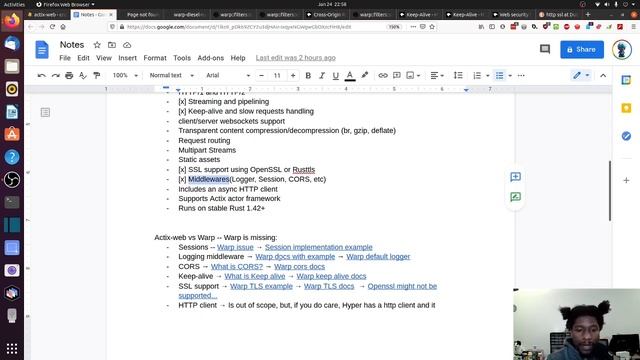Show more toolbar options (three dots)
640x360 pixels.
point(521,76)
